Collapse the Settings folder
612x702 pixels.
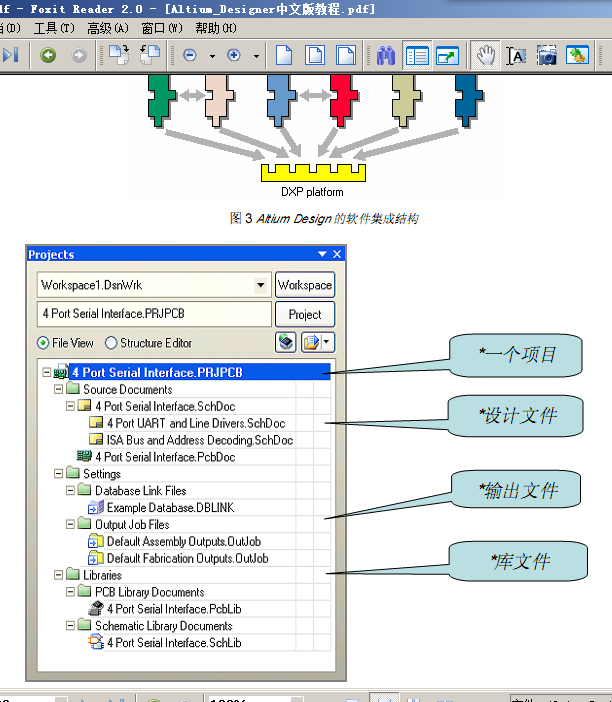(x=58, y=473)
